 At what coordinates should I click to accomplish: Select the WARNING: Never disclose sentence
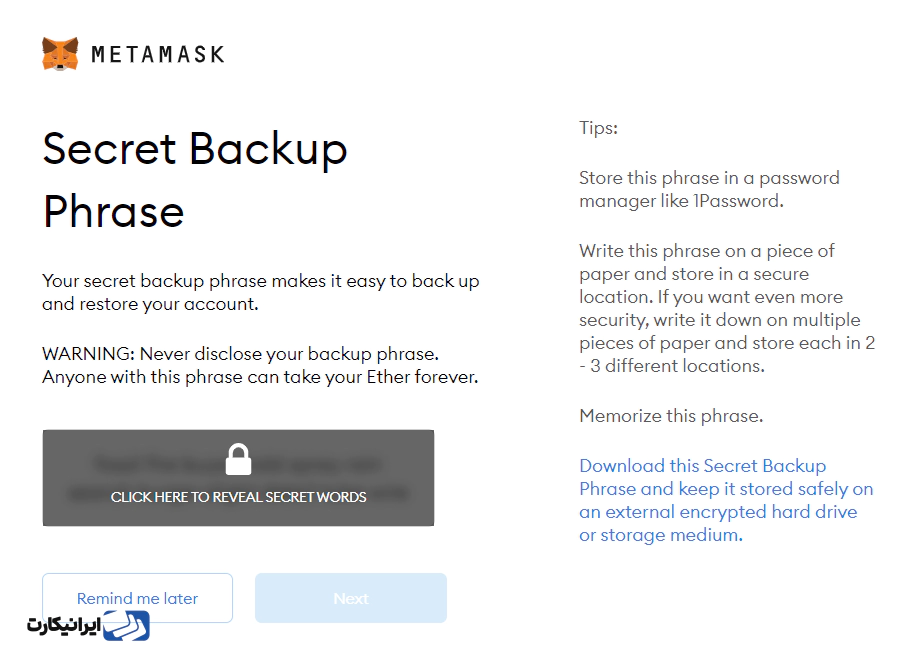pyautogui.click(x=240, y=354)
